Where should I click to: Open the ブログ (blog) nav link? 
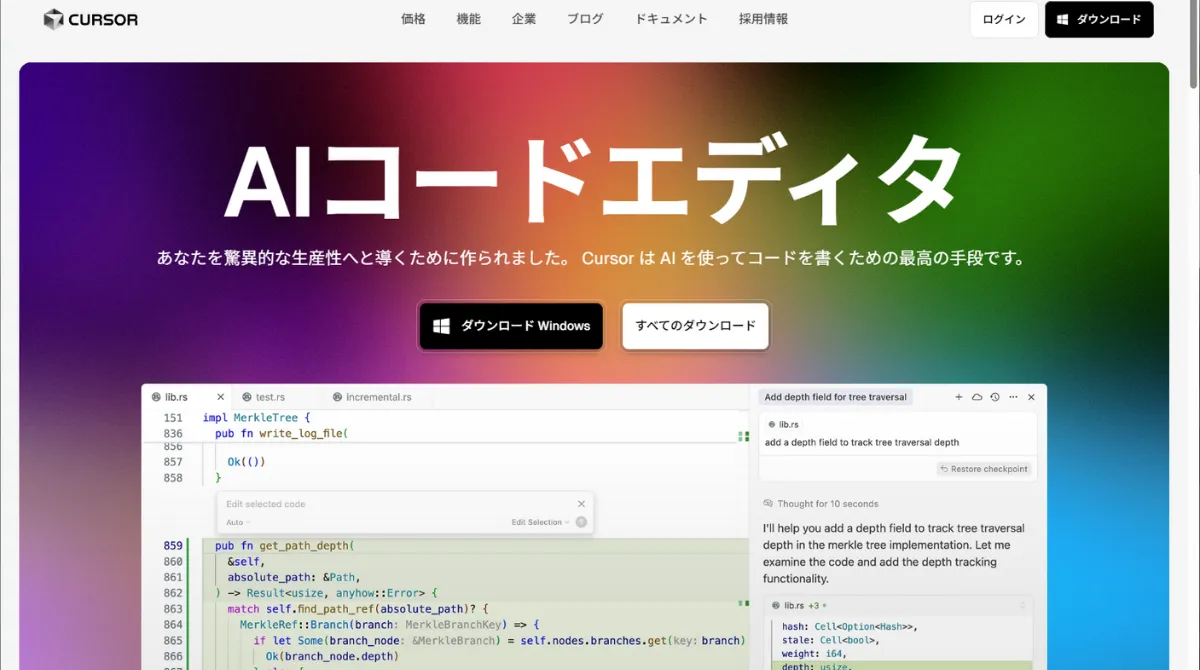click(x=585, y=19)
